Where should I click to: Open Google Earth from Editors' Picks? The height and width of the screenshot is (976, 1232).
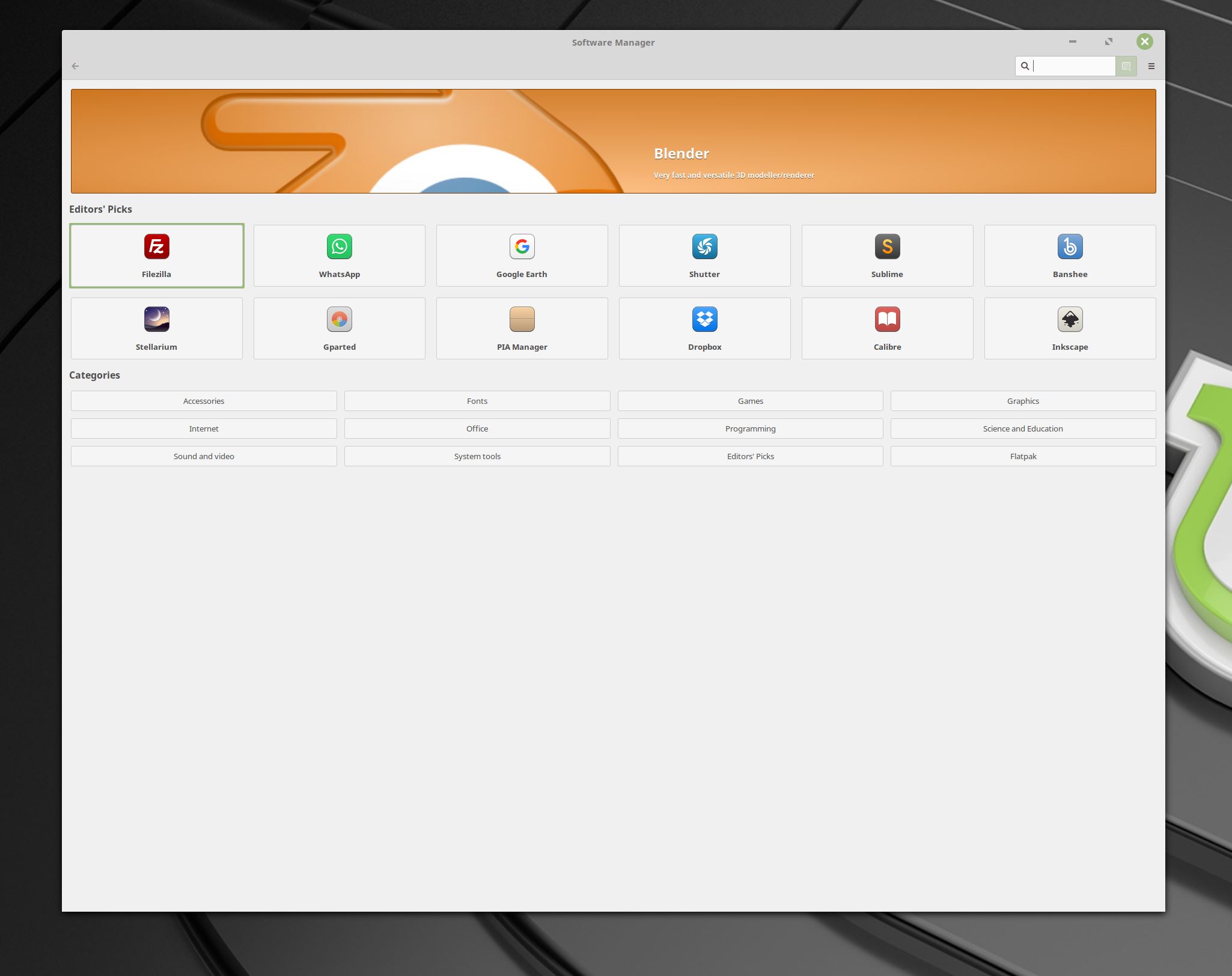tap(522, 256)
